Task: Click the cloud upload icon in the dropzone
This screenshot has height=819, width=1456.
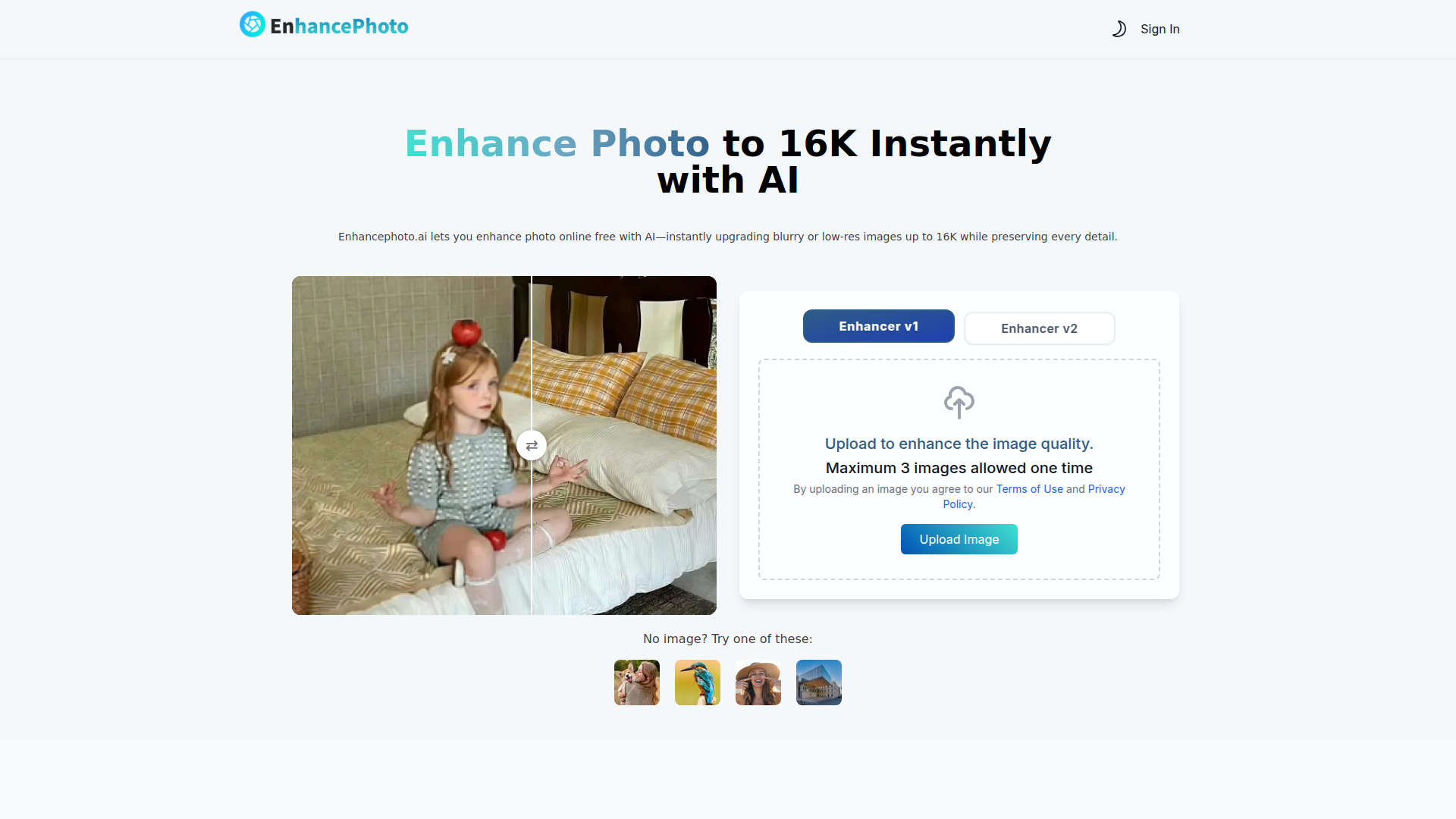Action: (959, 403)
